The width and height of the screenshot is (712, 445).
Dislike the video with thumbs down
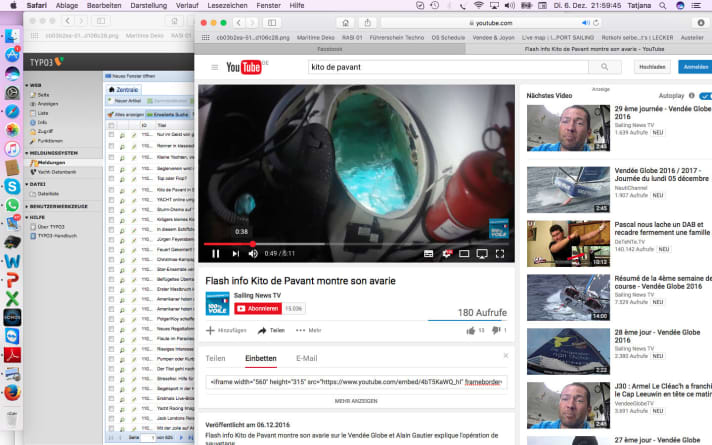[496, 331]
